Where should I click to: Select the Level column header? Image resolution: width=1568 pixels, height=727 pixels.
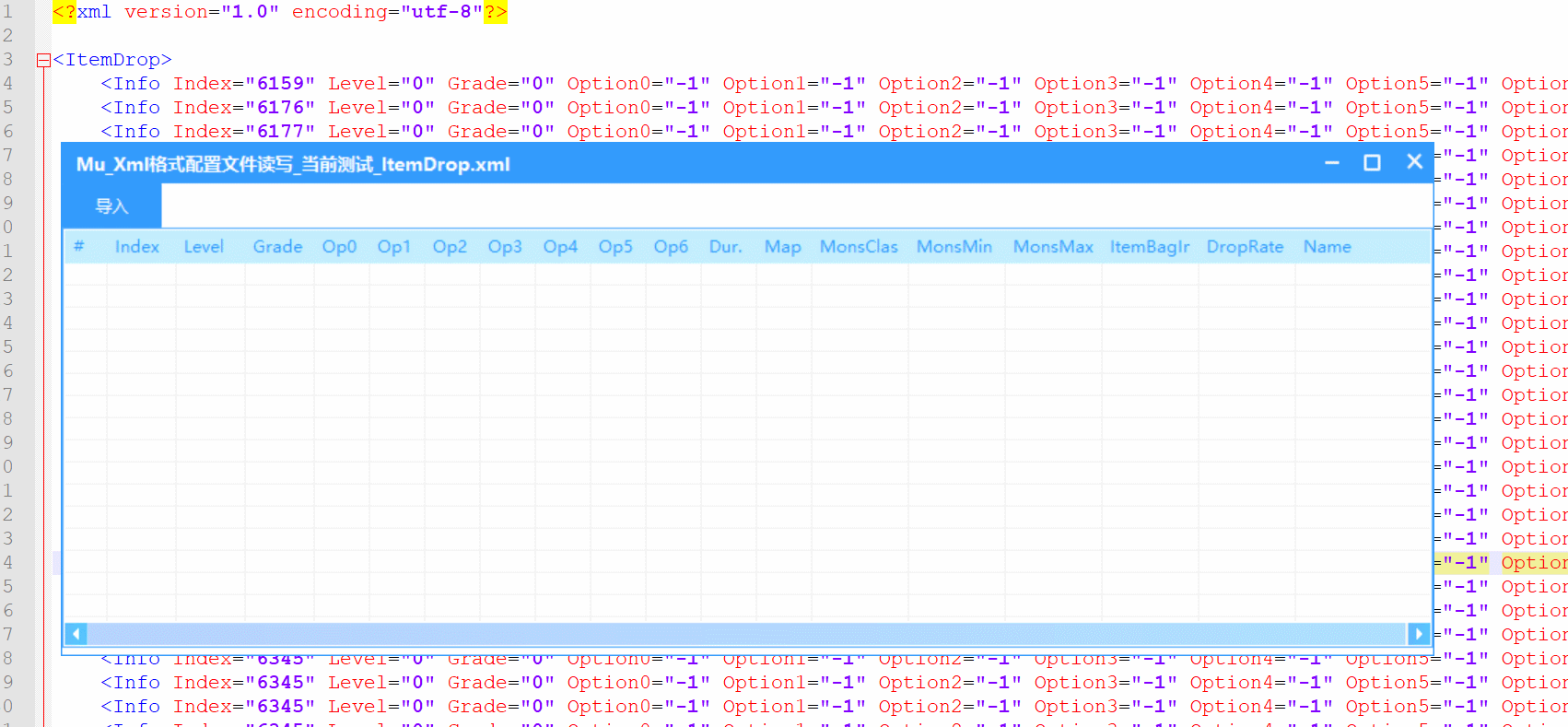204,247
